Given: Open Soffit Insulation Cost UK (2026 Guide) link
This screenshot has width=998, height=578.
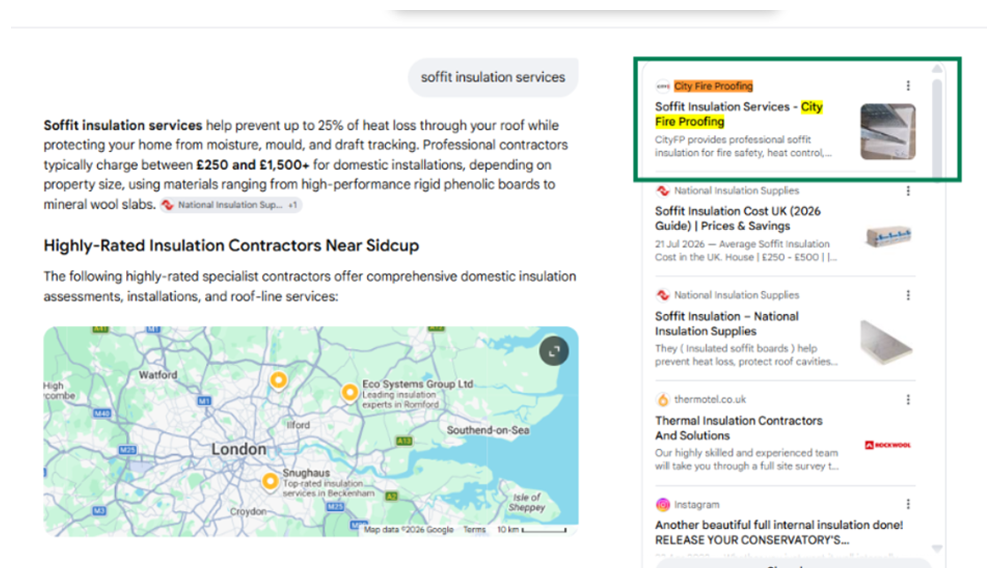Looking at the screenshot, I should pyautogui.click(x=738, y=218).
